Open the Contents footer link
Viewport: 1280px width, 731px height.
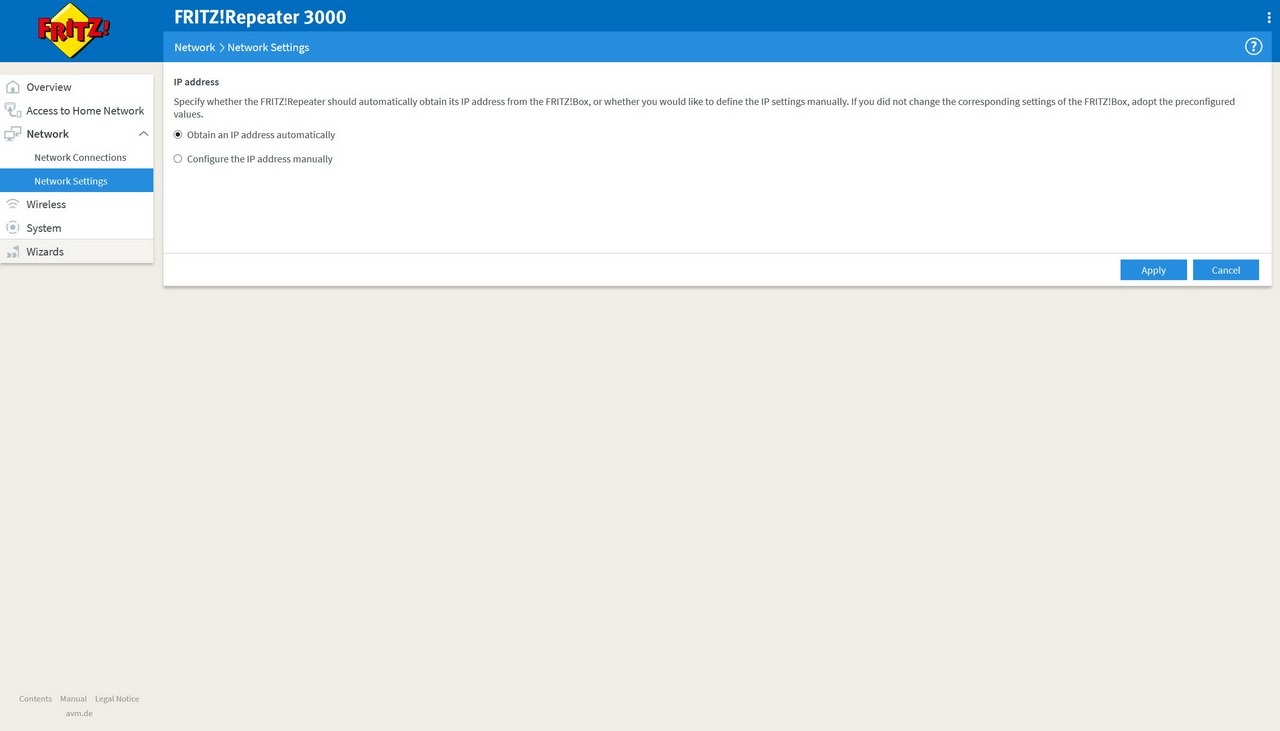[x=35, y=699]
